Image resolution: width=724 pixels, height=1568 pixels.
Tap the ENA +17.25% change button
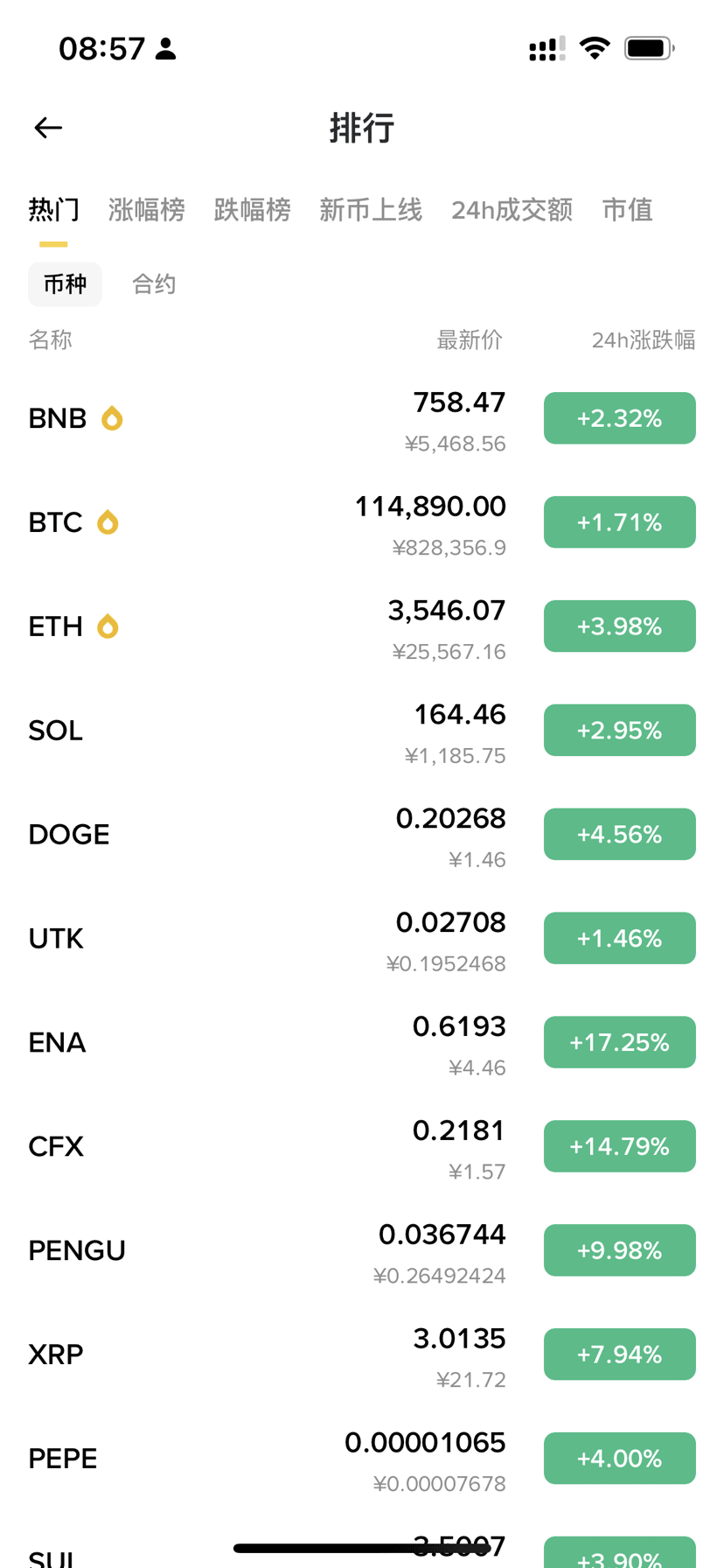pyautogui.click(x=620, y=1042)
